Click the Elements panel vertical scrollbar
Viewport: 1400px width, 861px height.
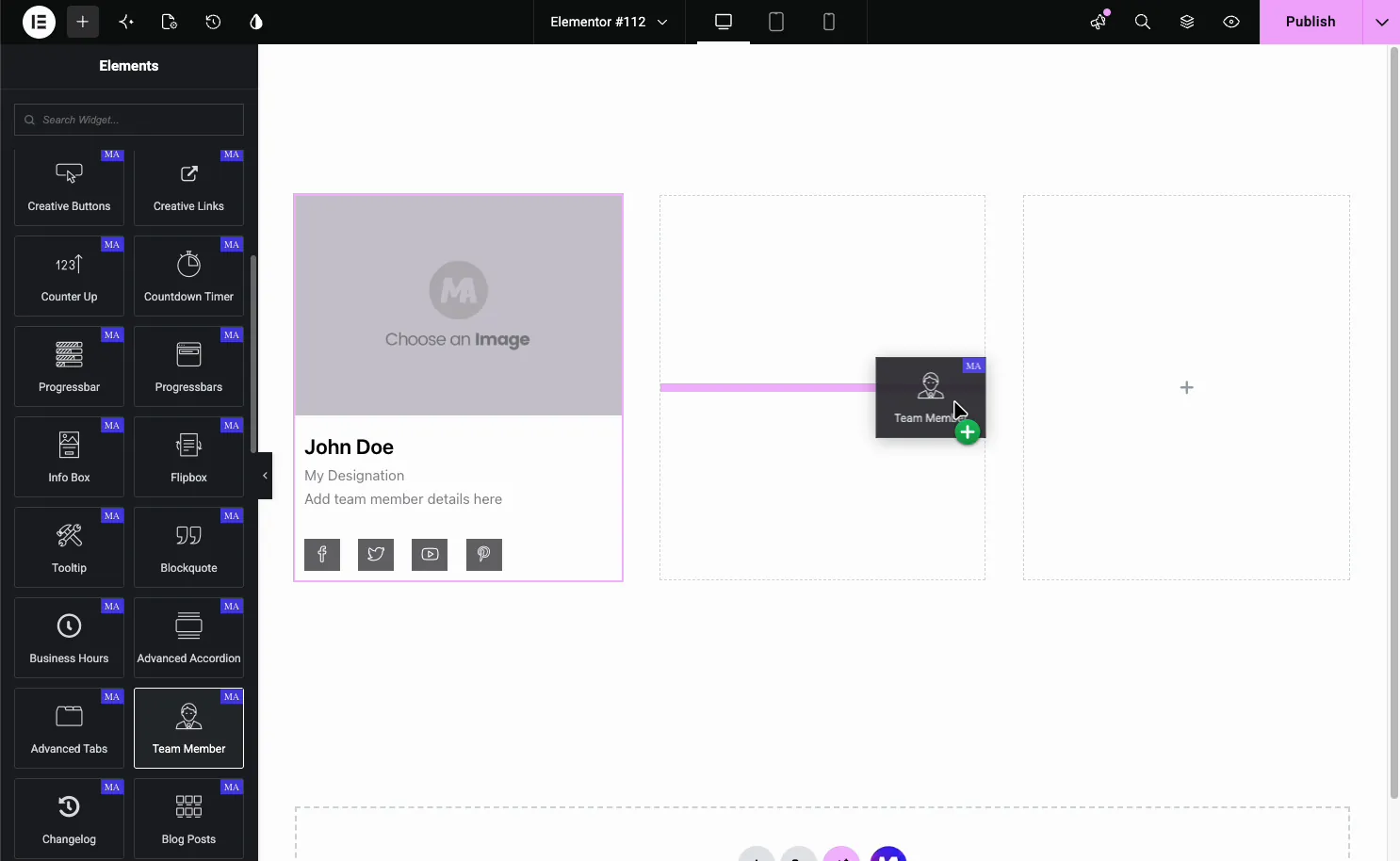click(252, 354)
